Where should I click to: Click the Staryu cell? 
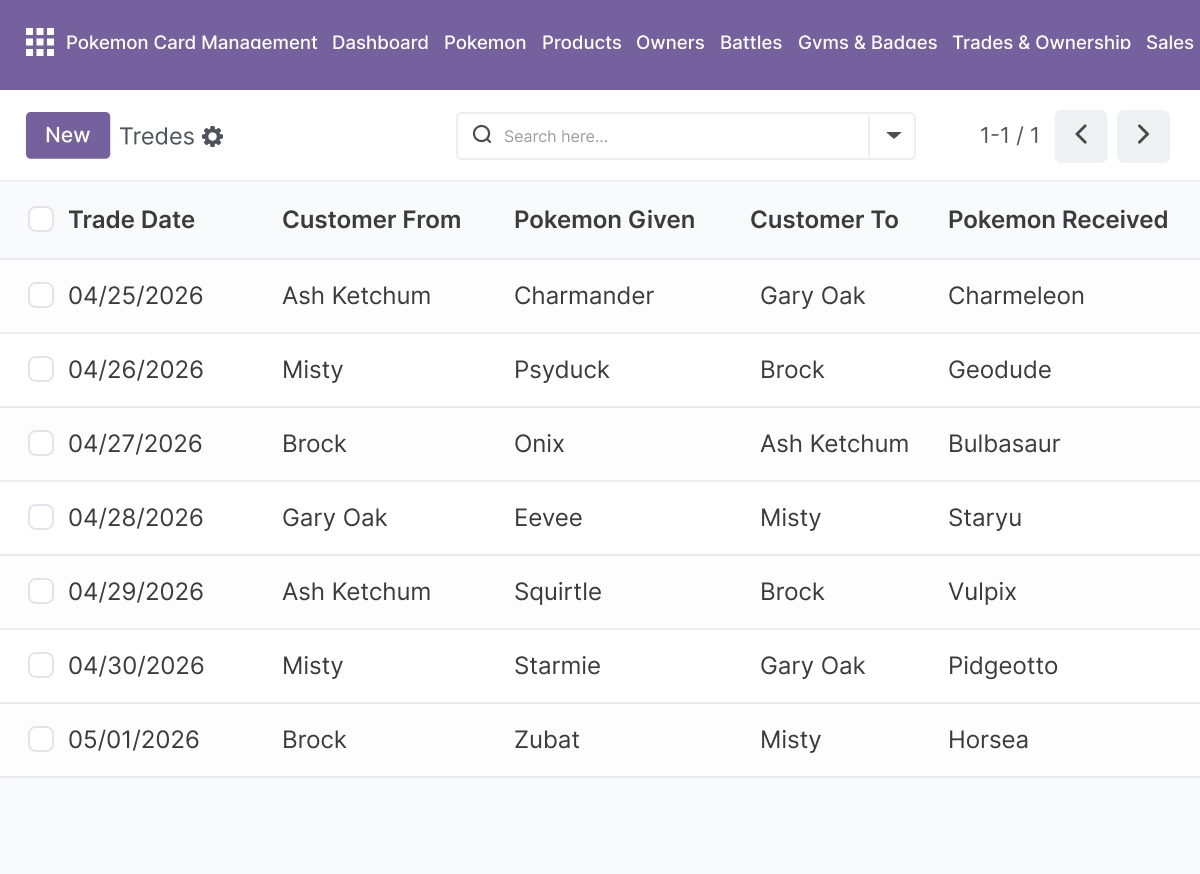[x=985, y=518]
